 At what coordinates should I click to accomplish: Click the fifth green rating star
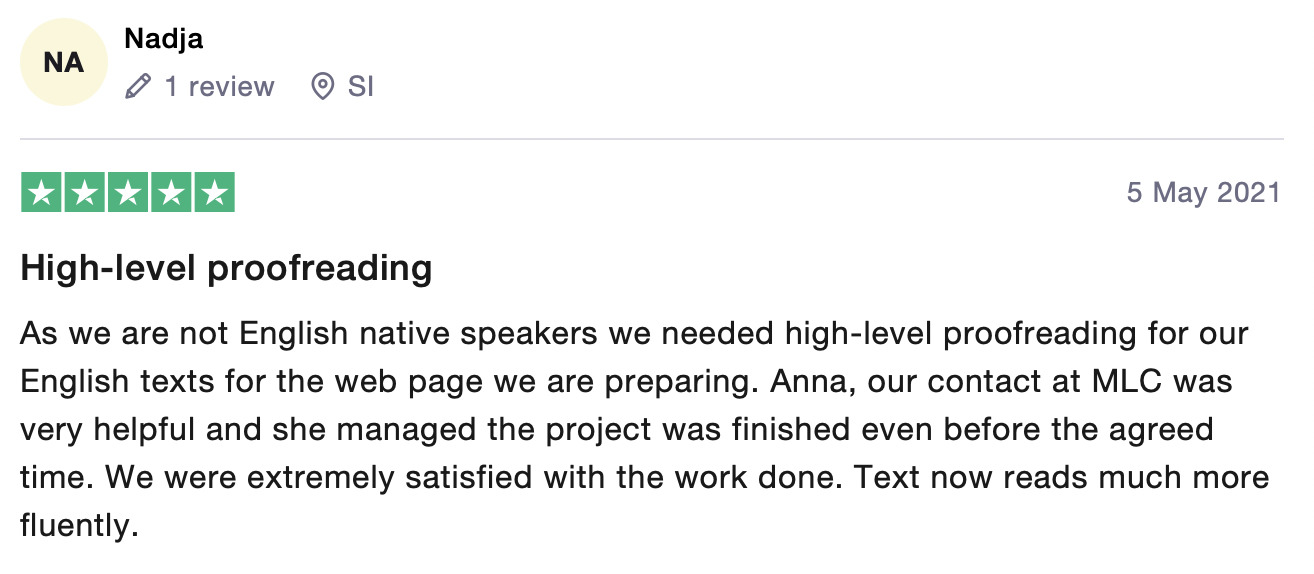213,193
